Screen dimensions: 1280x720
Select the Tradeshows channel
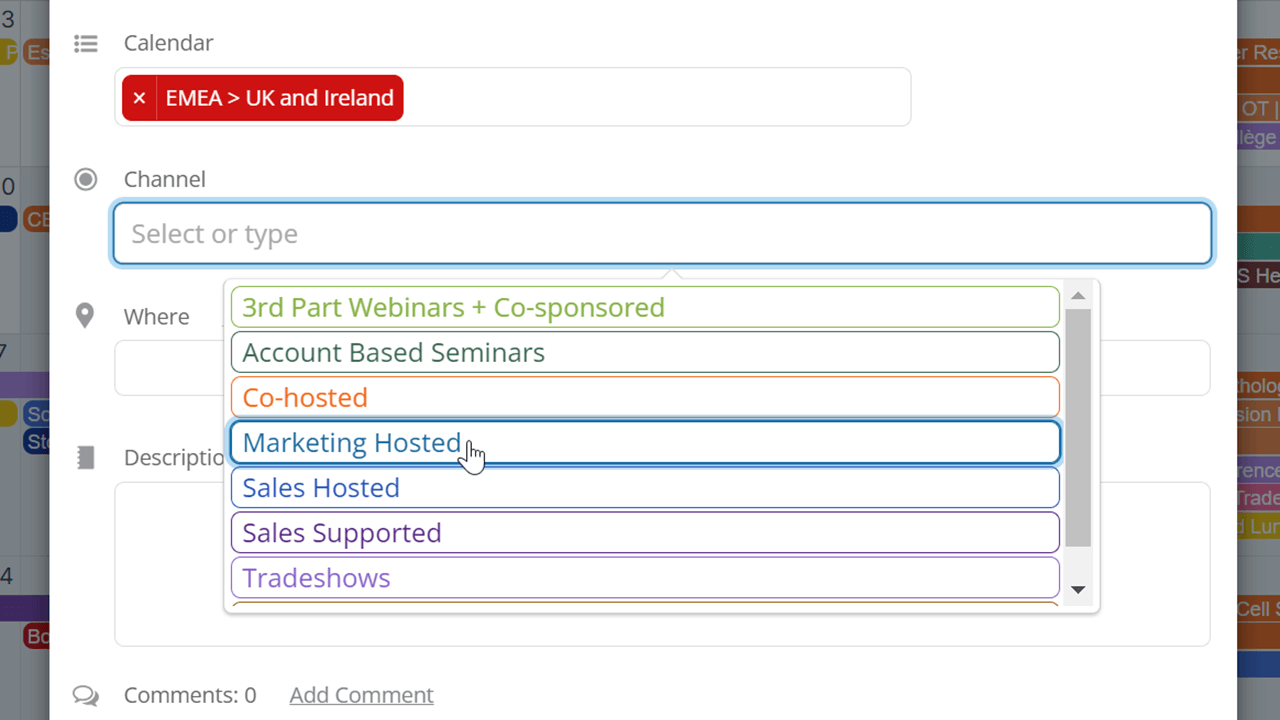click(645, 577)
